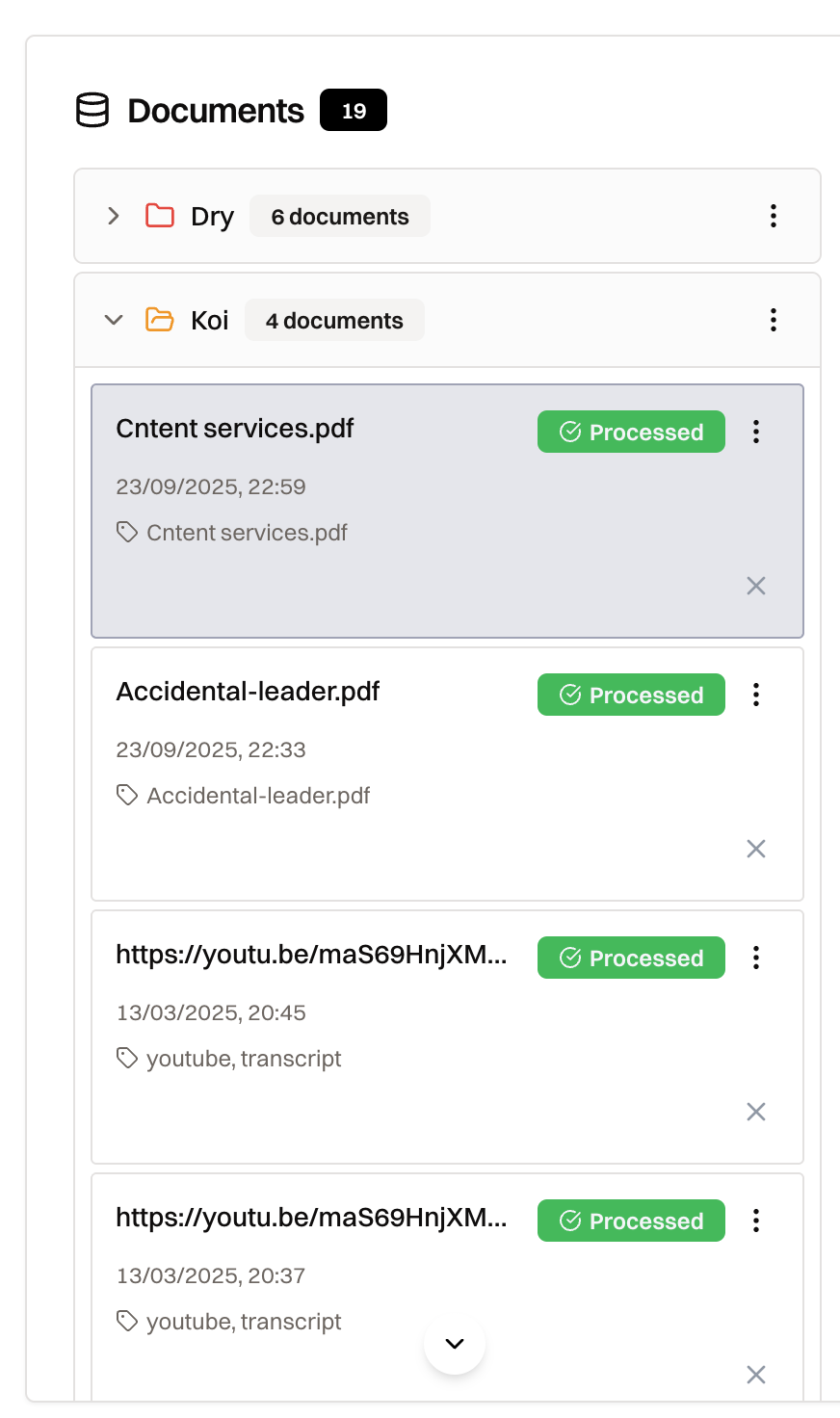Select the Cntent services.pdf document title
The height and width of the screenshot is (1418, 840).
coord(235,429)
